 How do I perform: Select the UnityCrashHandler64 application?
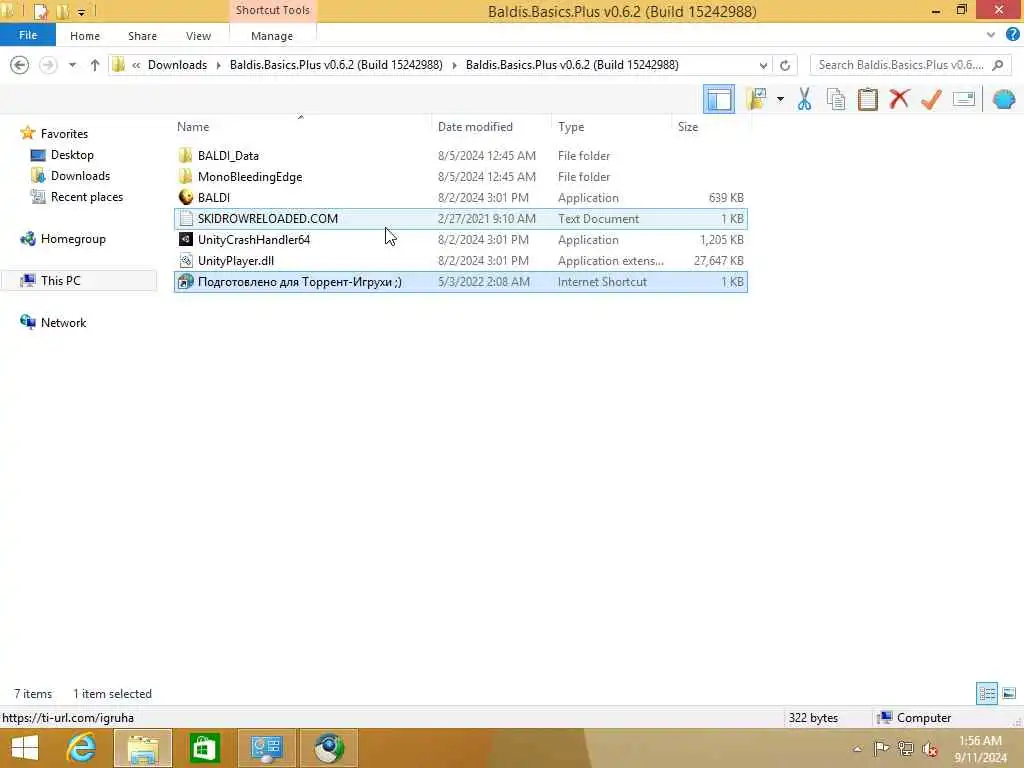click(x=460, y=240)
